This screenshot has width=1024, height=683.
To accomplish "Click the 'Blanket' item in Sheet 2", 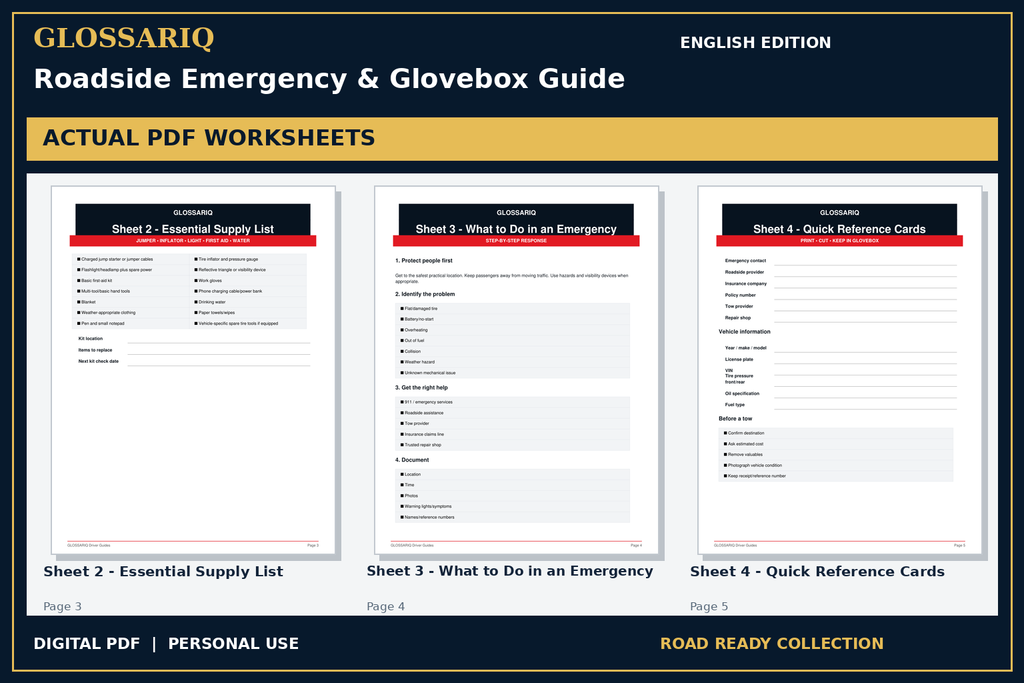I will 87,302.
